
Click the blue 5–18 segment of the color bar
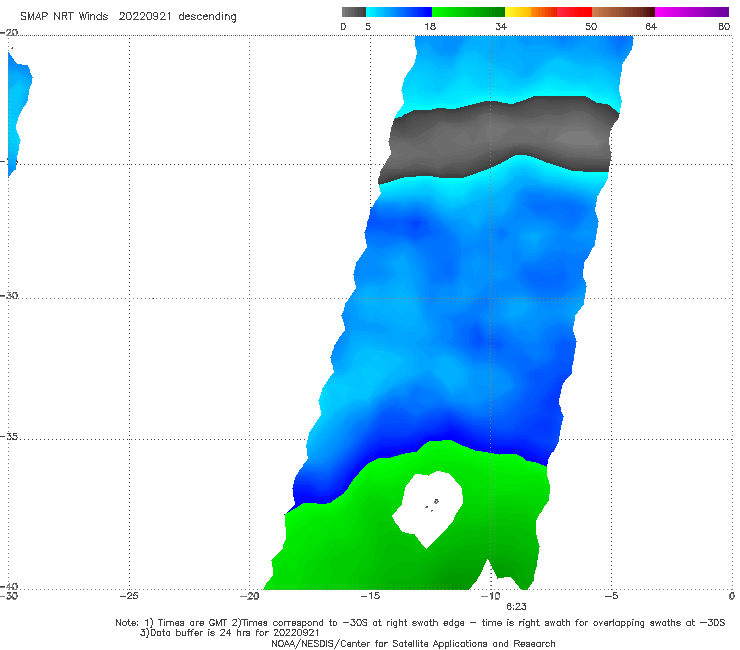[x=399, y=12]
